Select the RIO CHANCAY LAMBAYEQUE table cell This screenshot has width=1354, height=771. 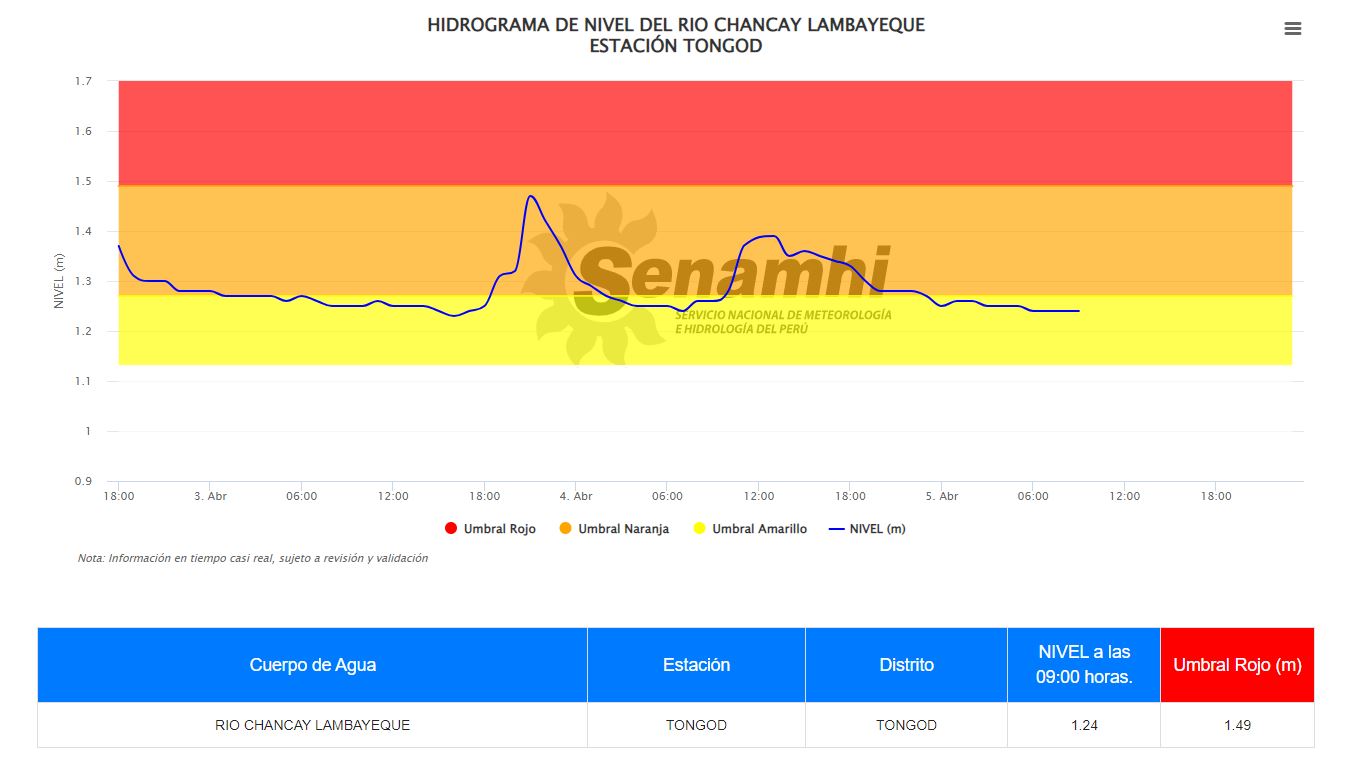tap(312, 725)
